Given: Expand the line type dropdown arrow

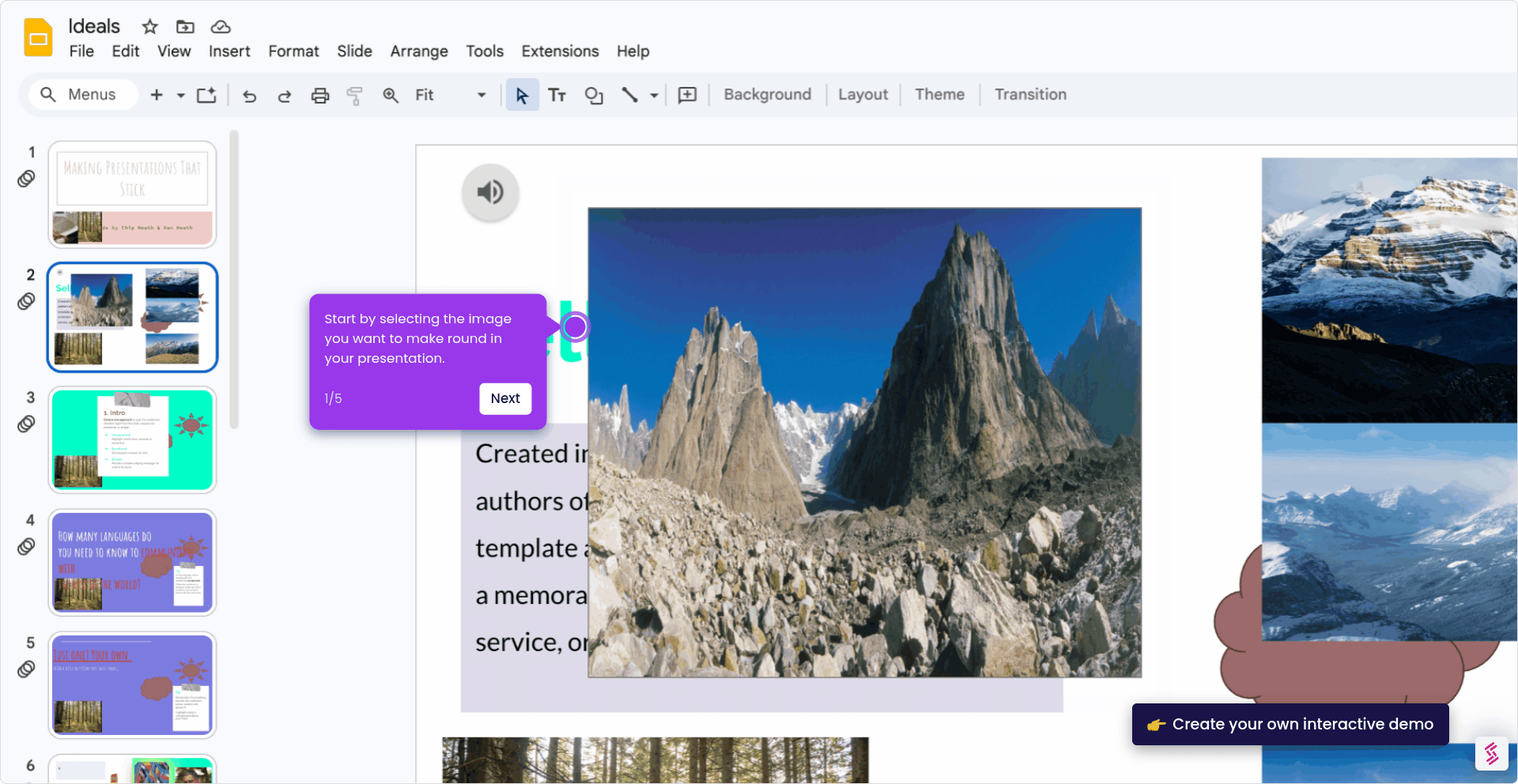Looking at the screenshot, I should click(x=654, y=96).
